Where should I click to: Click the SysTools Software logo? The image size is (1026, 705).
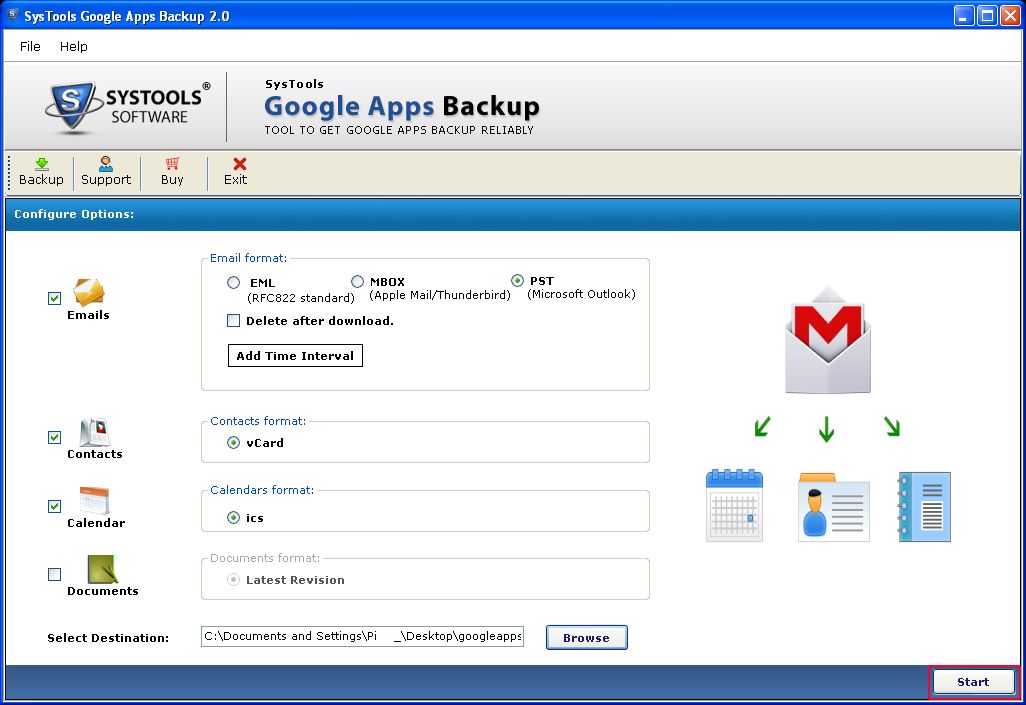pyautogui.click(x=128, y=107)
